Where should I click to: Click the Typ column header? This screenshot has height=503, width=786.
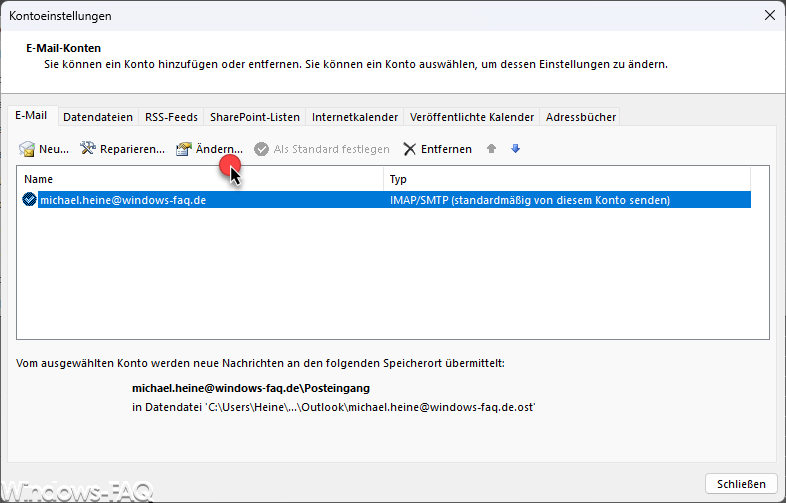point(567,179)
